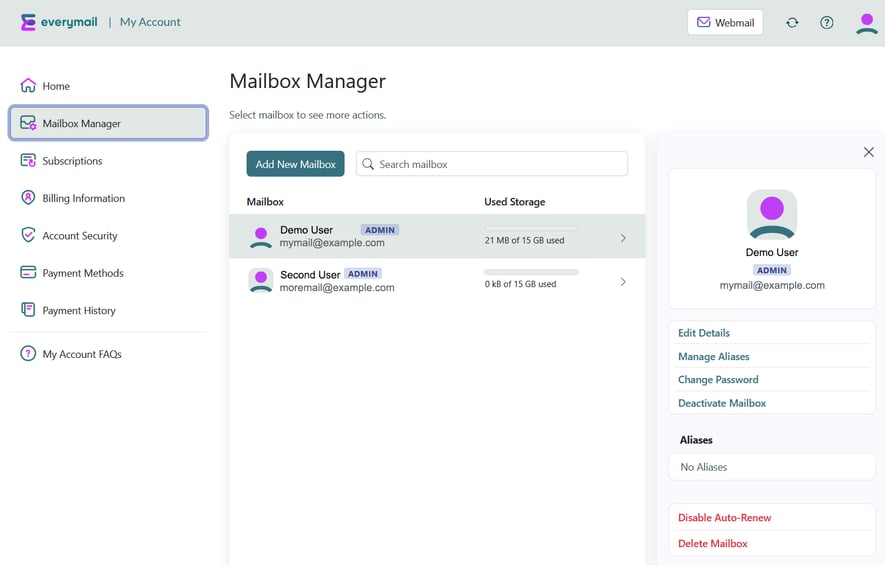Screen dimensions: 885x565
Task: Click the moremail@example.com address
Action: (337, 287)
